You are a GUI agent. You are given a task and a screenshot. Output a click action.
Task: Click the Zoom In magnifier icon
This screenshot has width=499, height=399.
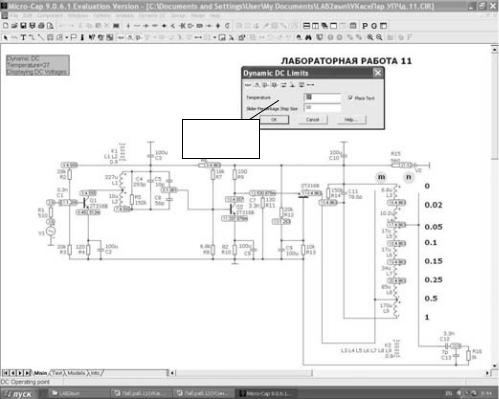[x=370, y=37]
